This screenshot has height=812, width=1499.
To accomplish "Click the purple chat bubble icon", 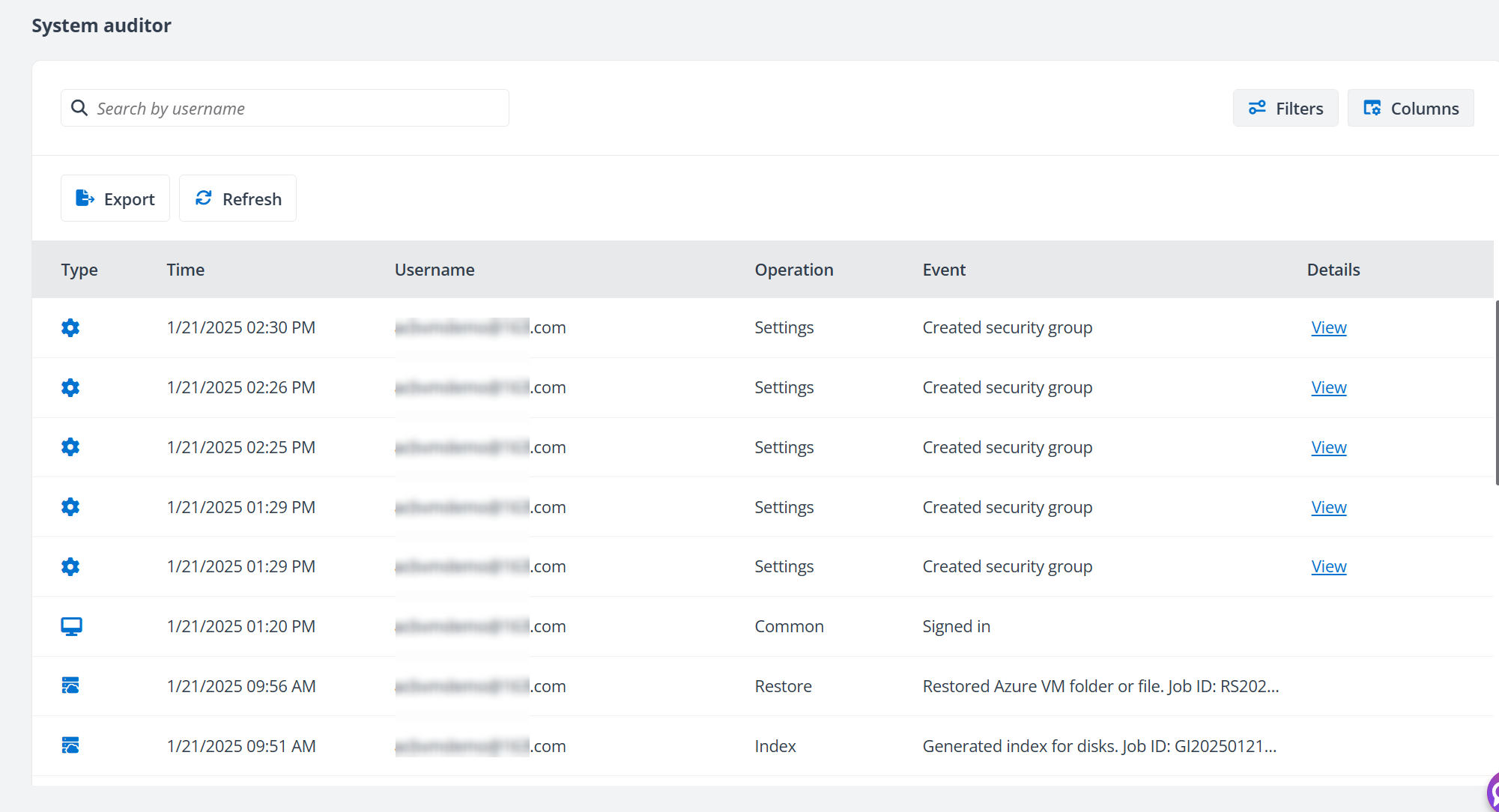I will [x=1493, y=793].
